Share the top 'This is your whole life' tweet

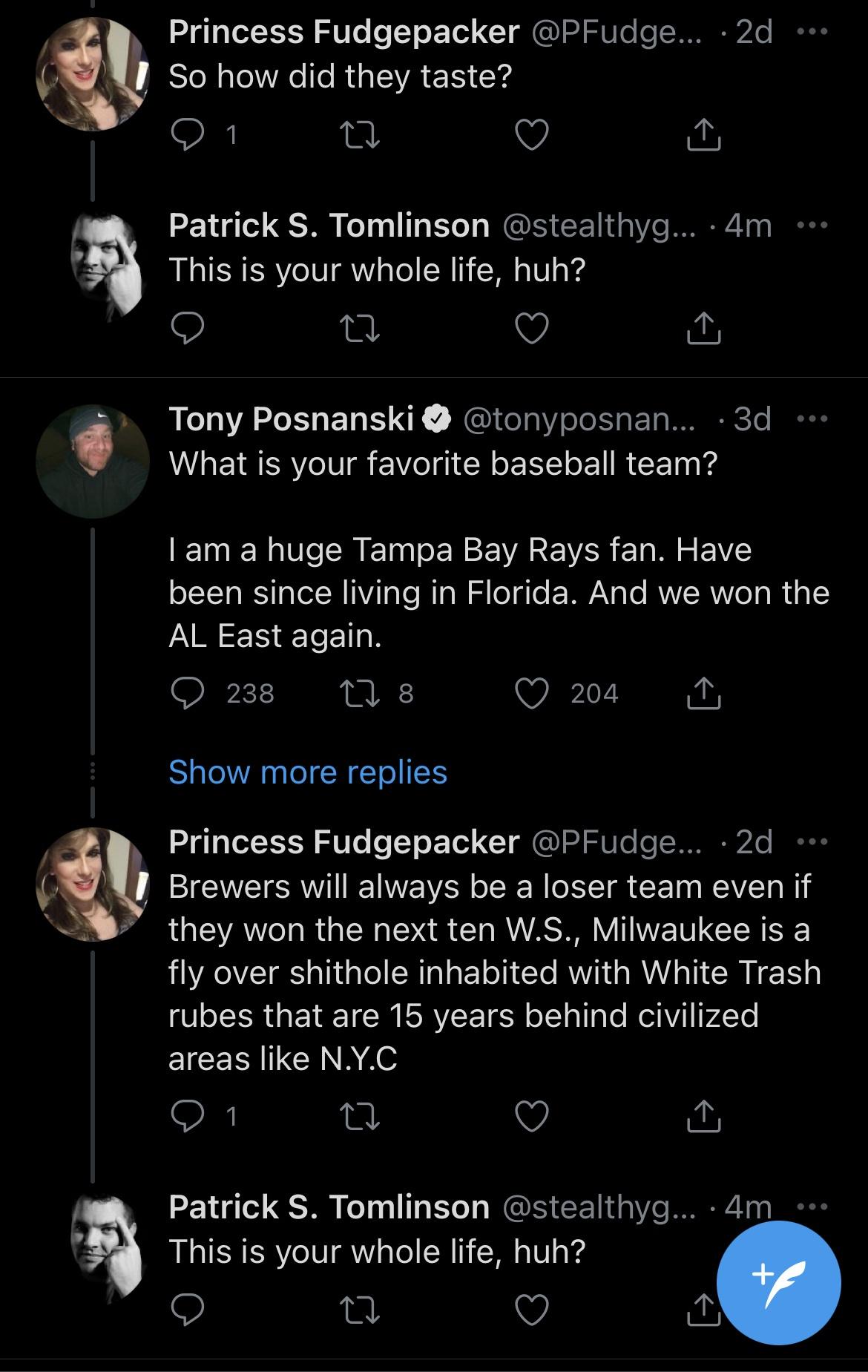(703, 328)
